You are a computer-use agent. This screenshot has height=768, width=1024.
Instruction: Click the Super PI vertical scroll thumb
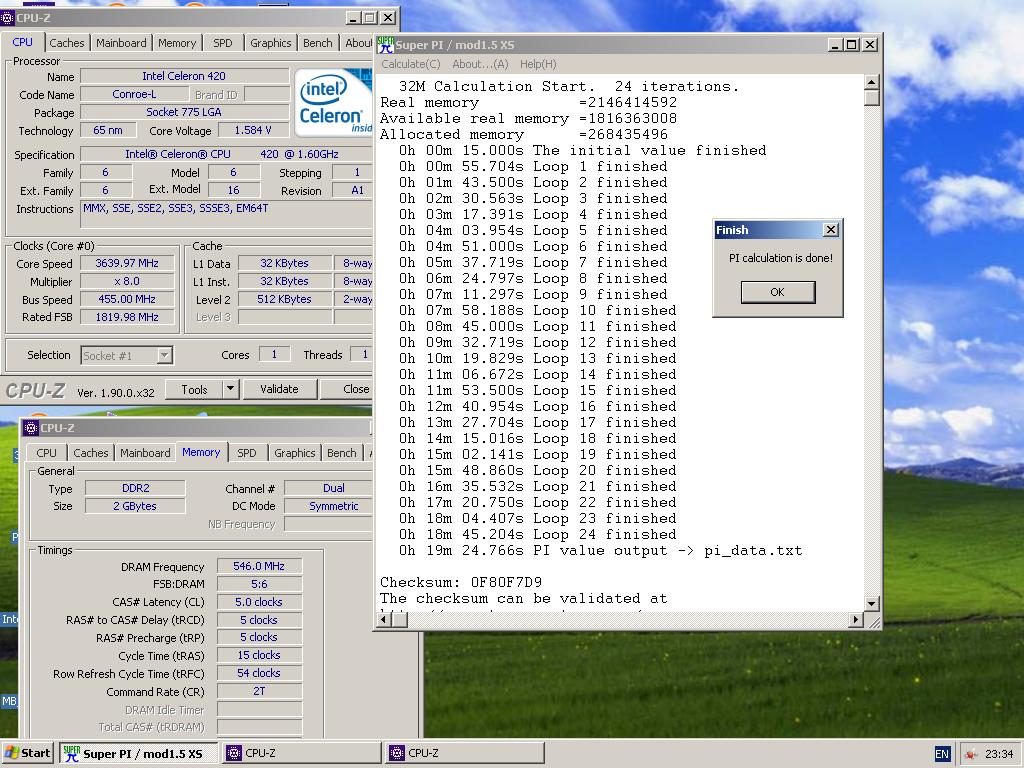[x=872, y=98]
